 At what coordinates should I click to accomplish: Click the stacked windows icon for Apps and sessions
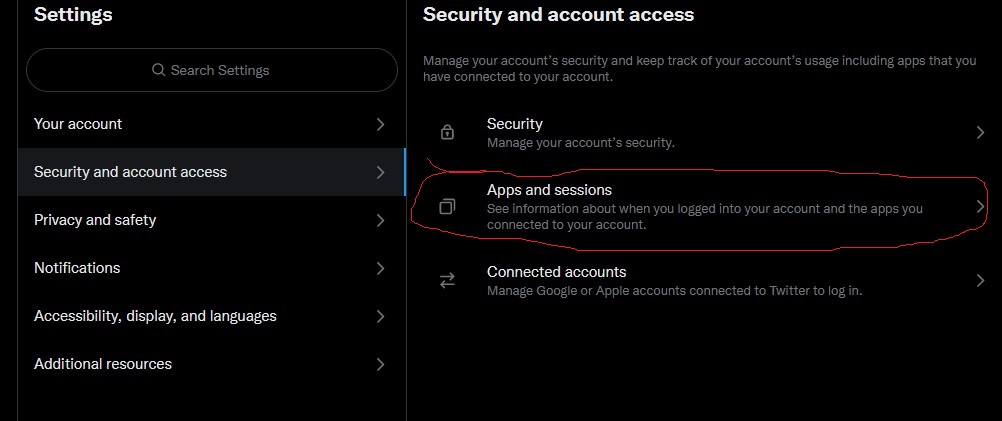[x=447, y=206]
